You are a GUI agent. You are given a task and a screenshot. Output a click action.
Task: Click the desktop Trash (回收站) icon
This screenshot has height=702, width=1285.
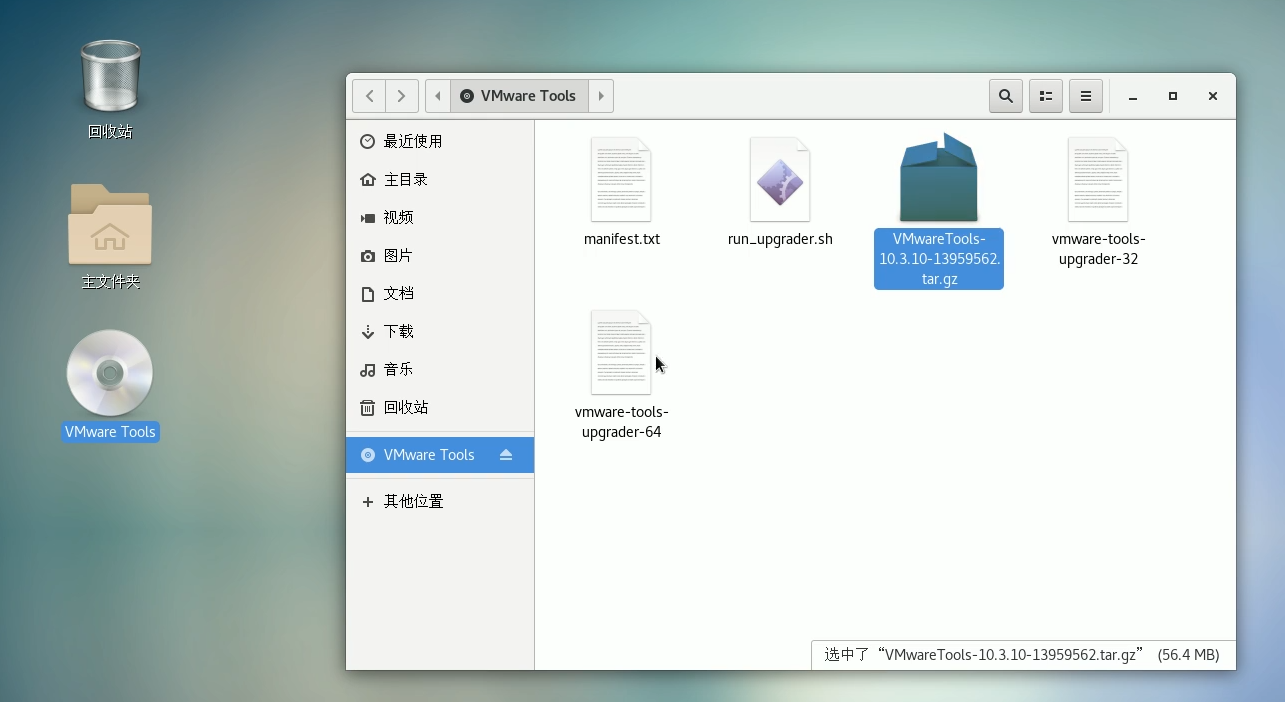tap(110, 76)
